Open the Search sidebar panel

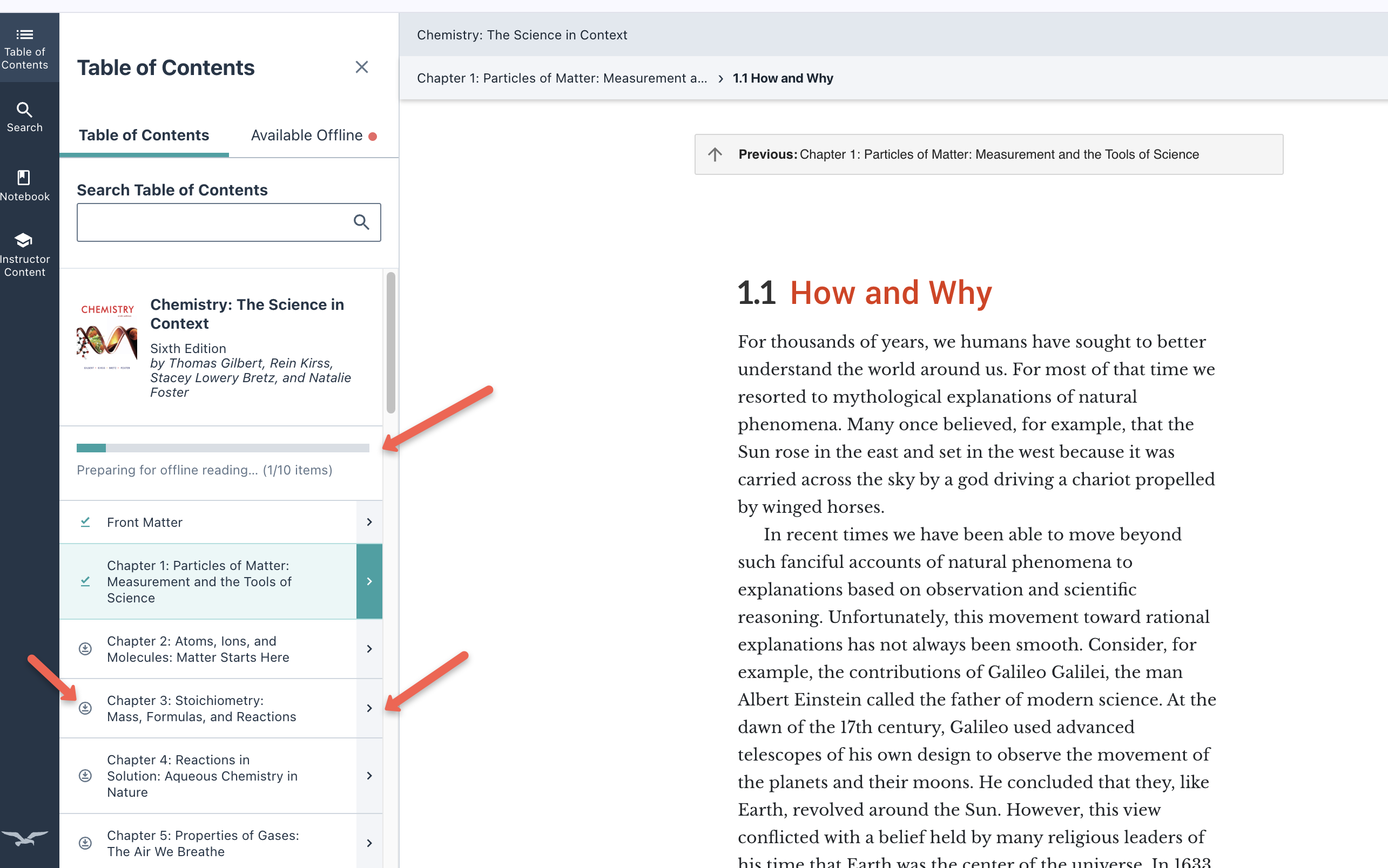pyautogui.click(x=24, y=117)
